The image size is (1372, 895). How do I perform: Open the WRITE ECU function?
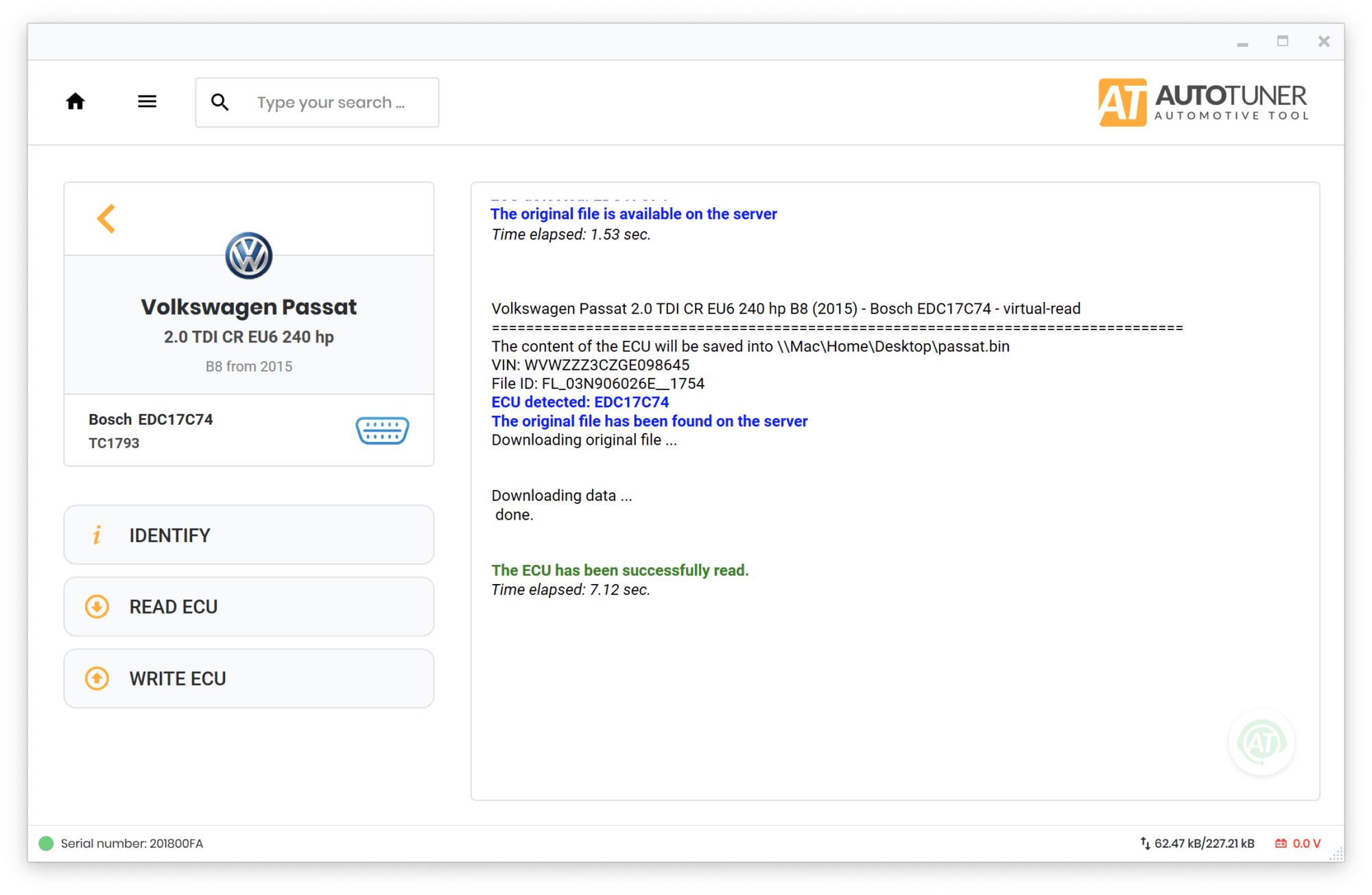pyautogui.click(x=249, y=678)
